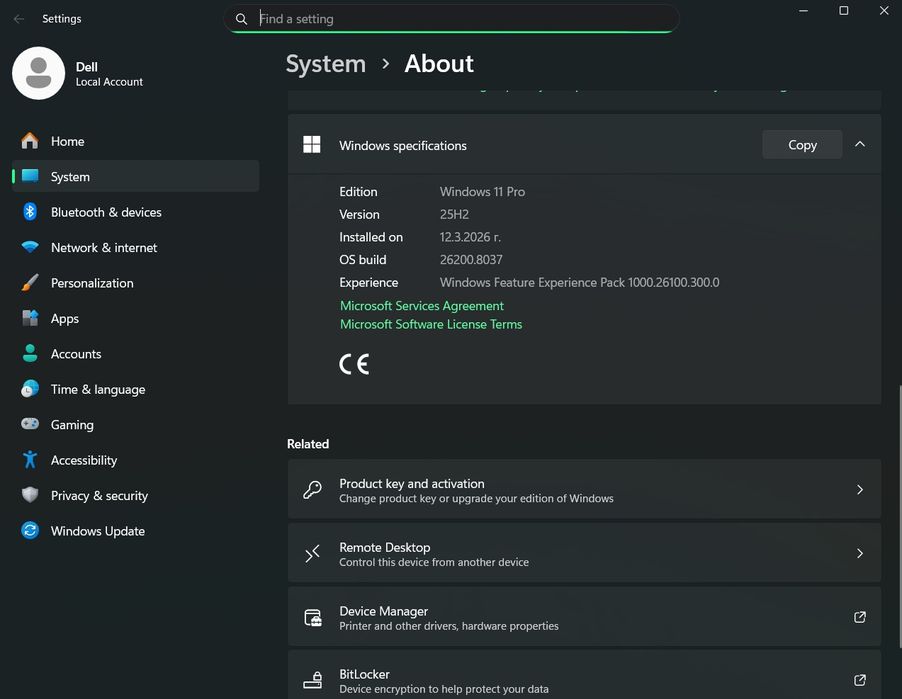
Task: Click the Time & language globe icon
Action: pyautogui.click(x=30, y=389)
